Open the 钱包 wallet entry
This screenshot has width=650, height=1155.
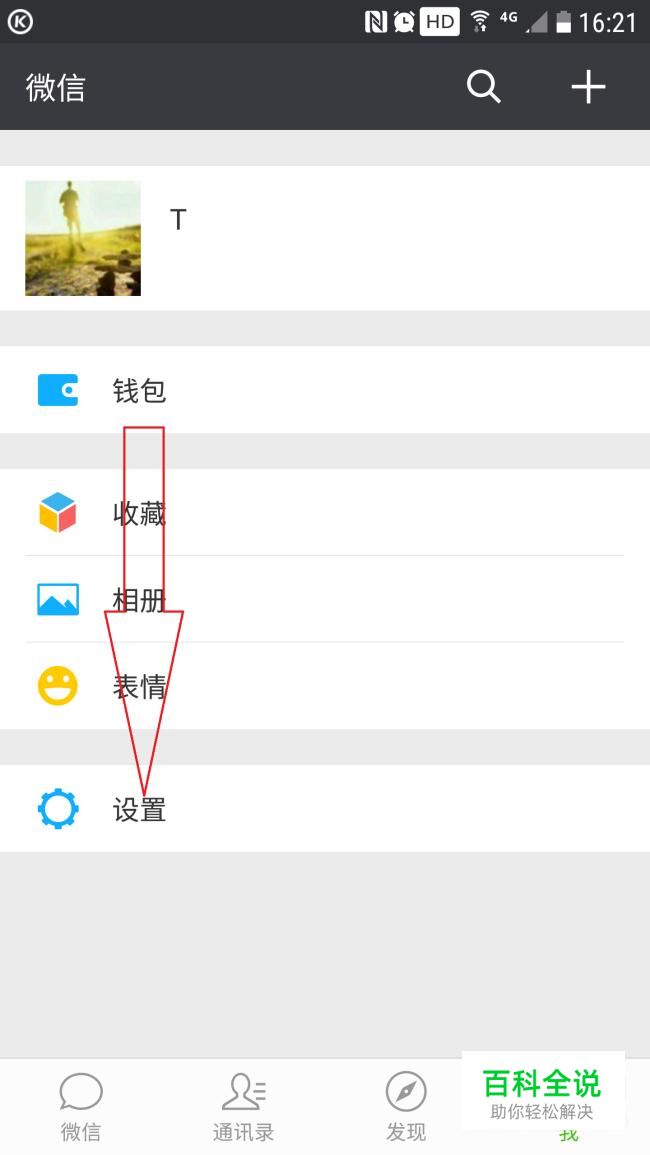(325, 390)
